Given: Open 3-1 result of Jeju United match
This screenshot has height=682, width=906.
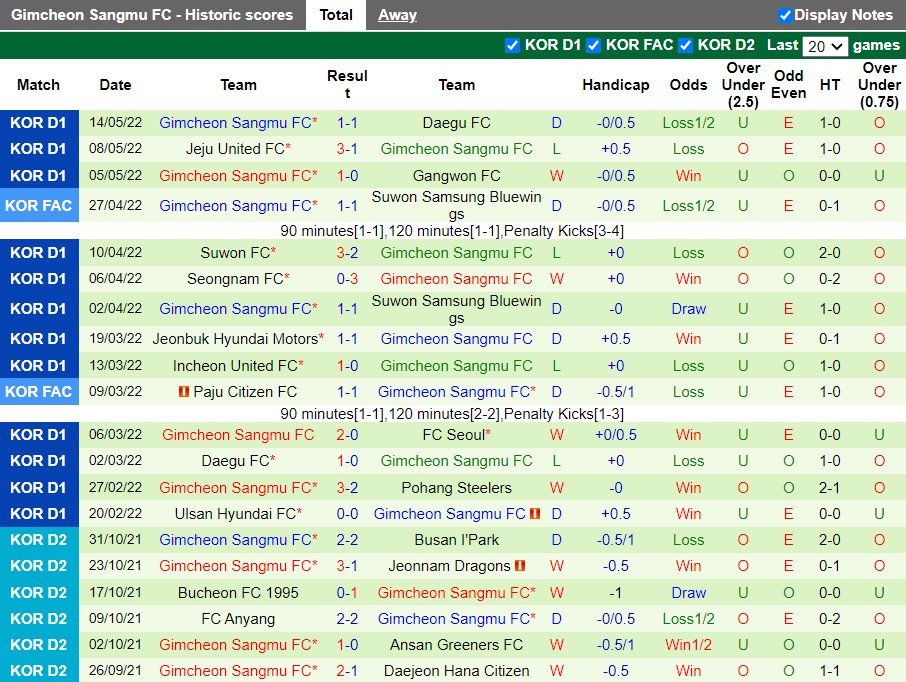Looking at the screenshot, I should pos(347,149).
